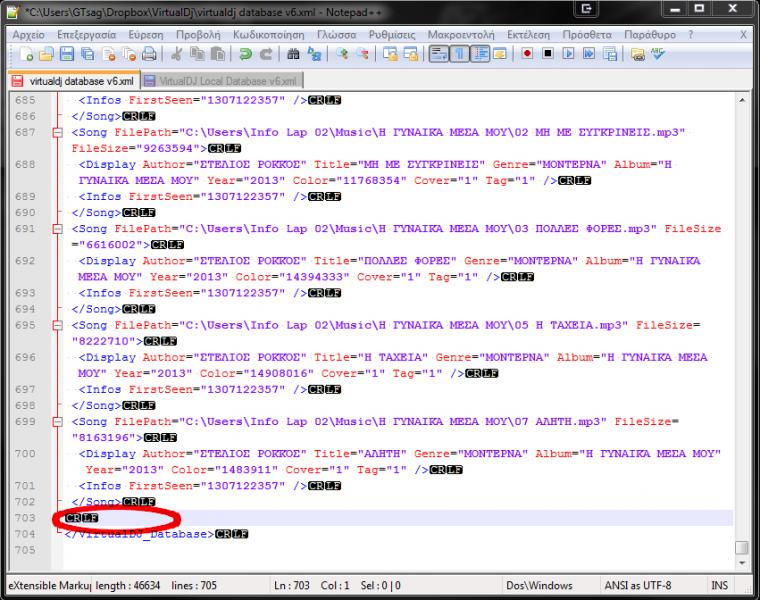
Task: Open the Ρυθμίσεις menu
Action: point(392,35)
